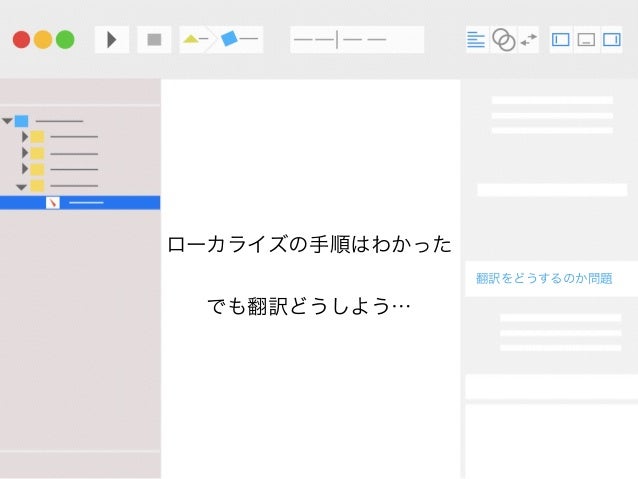The width and height of the screenshot is (638, 479).
Task: Open the version editor arrows icon
Action: 529,39
